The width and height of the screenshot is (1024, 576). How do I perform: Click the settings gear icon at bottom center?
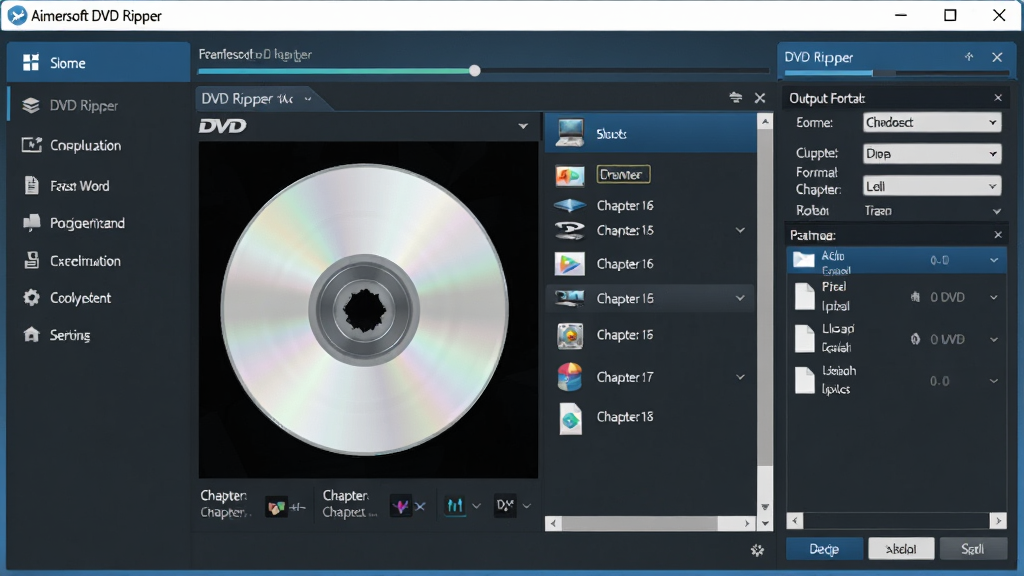(758, 550)
